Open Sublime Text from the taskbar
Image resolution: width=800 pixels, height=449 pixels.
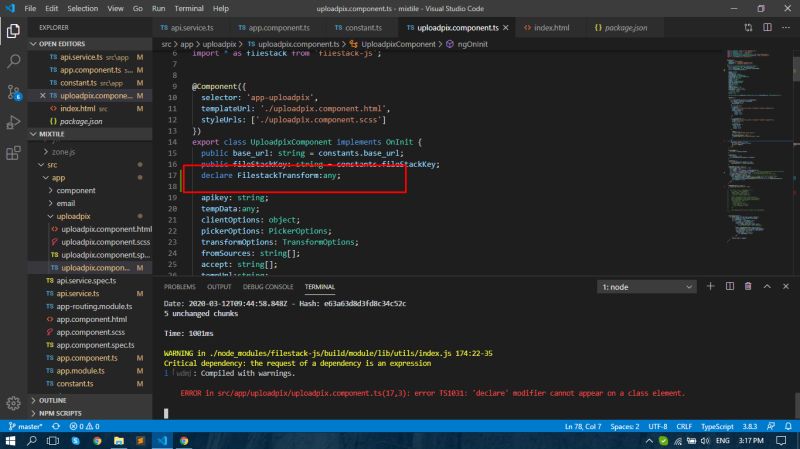click(x=140, y=440)
